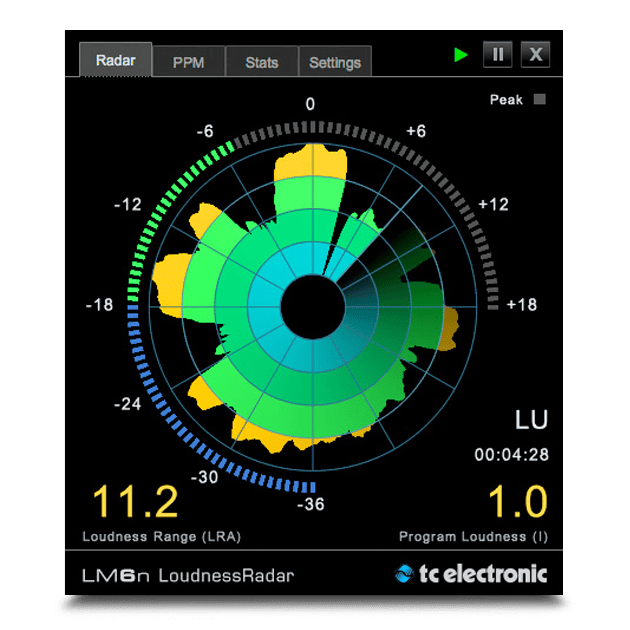Click the +6 scale label

[x=416, y=131]
